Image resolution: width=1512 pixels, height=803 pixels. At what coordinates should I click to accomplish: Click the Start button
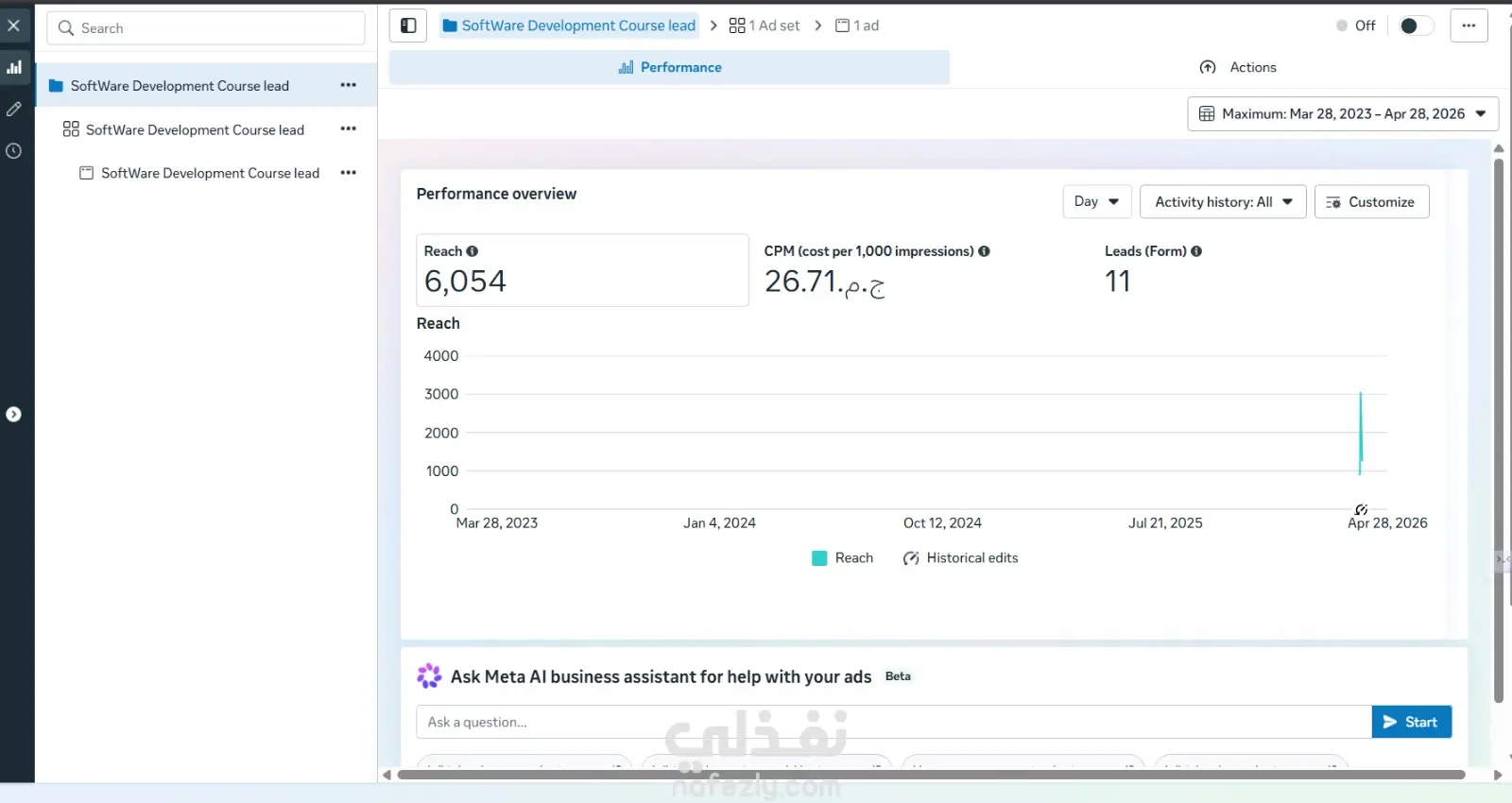(1412, 722)
